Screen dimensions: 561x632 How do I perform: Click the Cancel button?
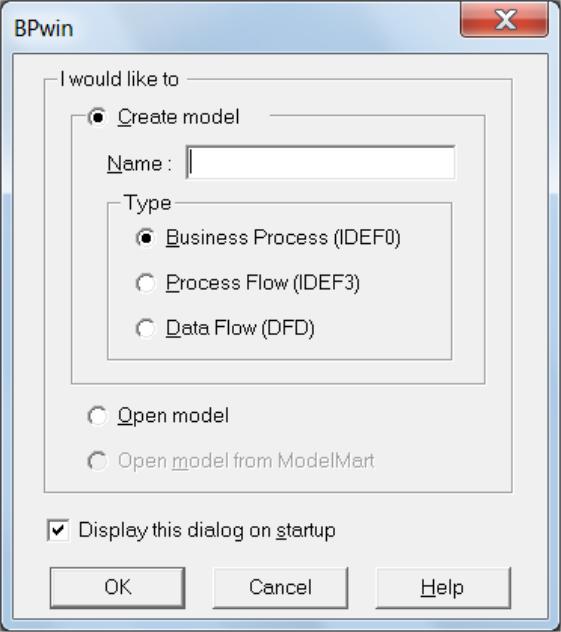pyautogui.click(x=280, y=588)
